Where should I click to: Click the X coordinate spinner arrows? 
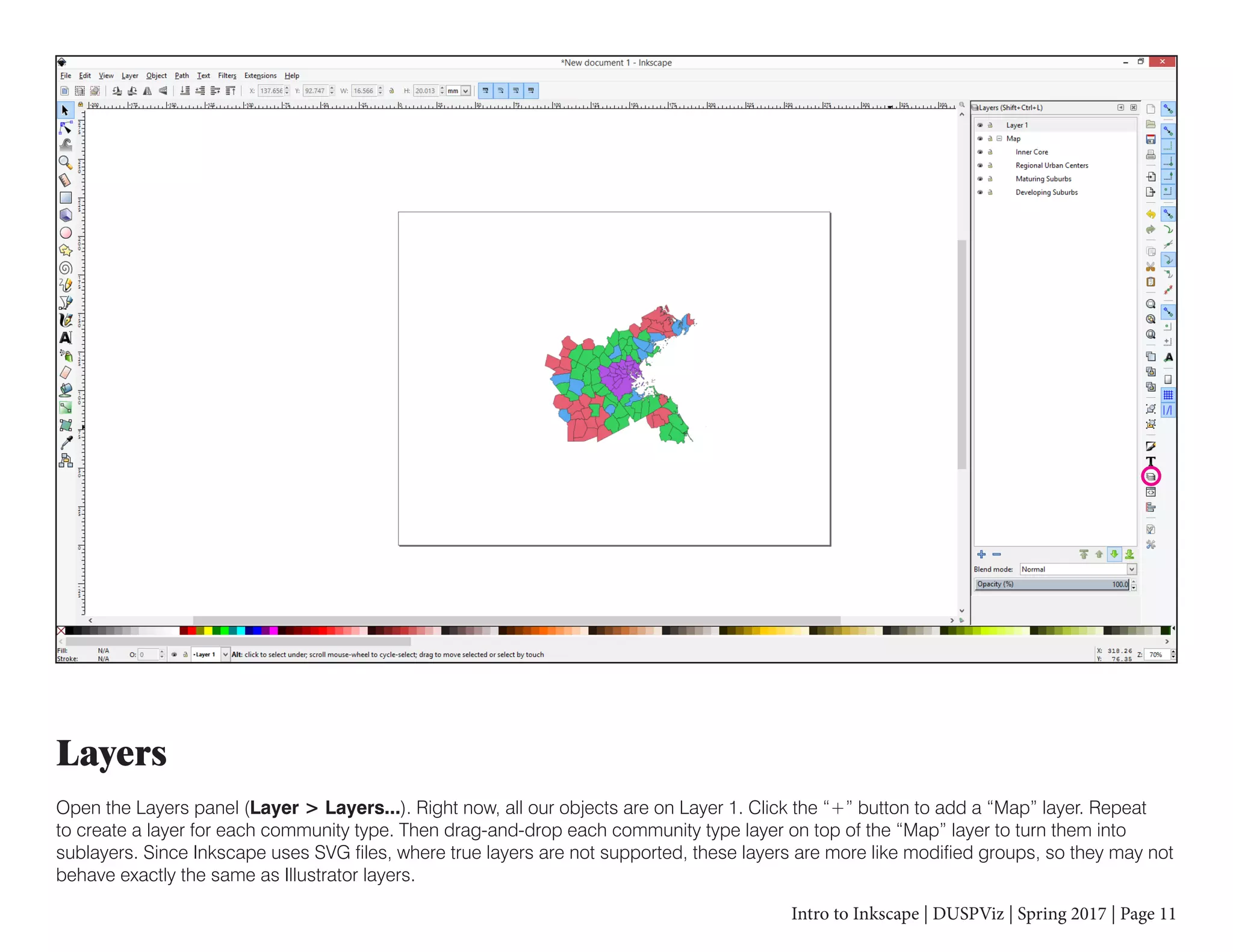287,91
